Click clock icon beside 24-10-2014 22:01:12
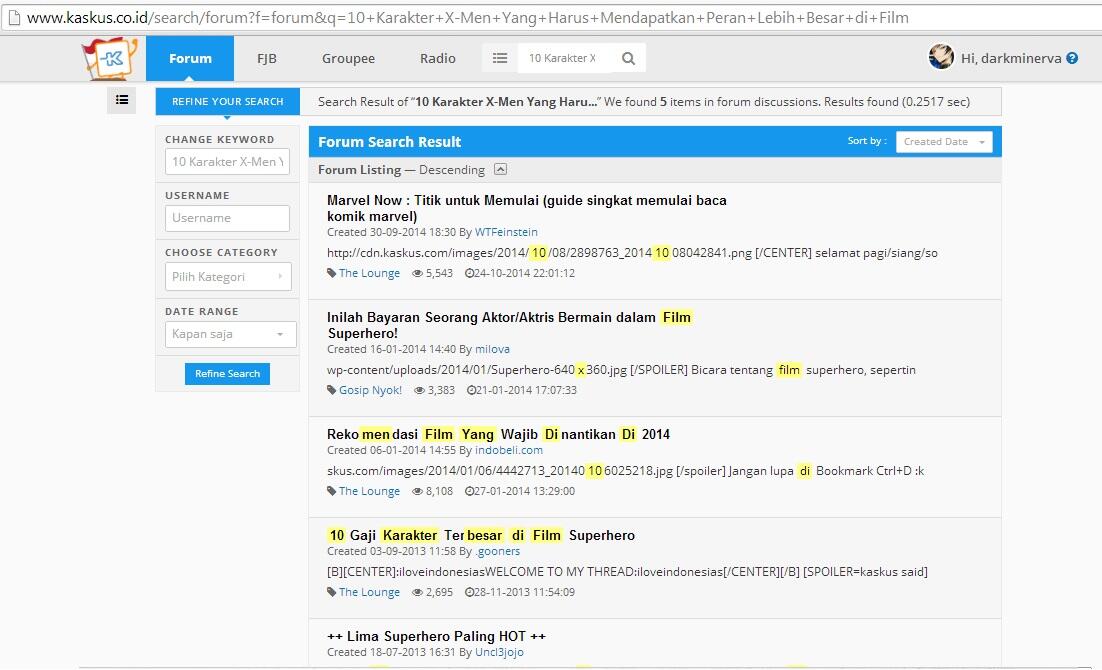 469,273
